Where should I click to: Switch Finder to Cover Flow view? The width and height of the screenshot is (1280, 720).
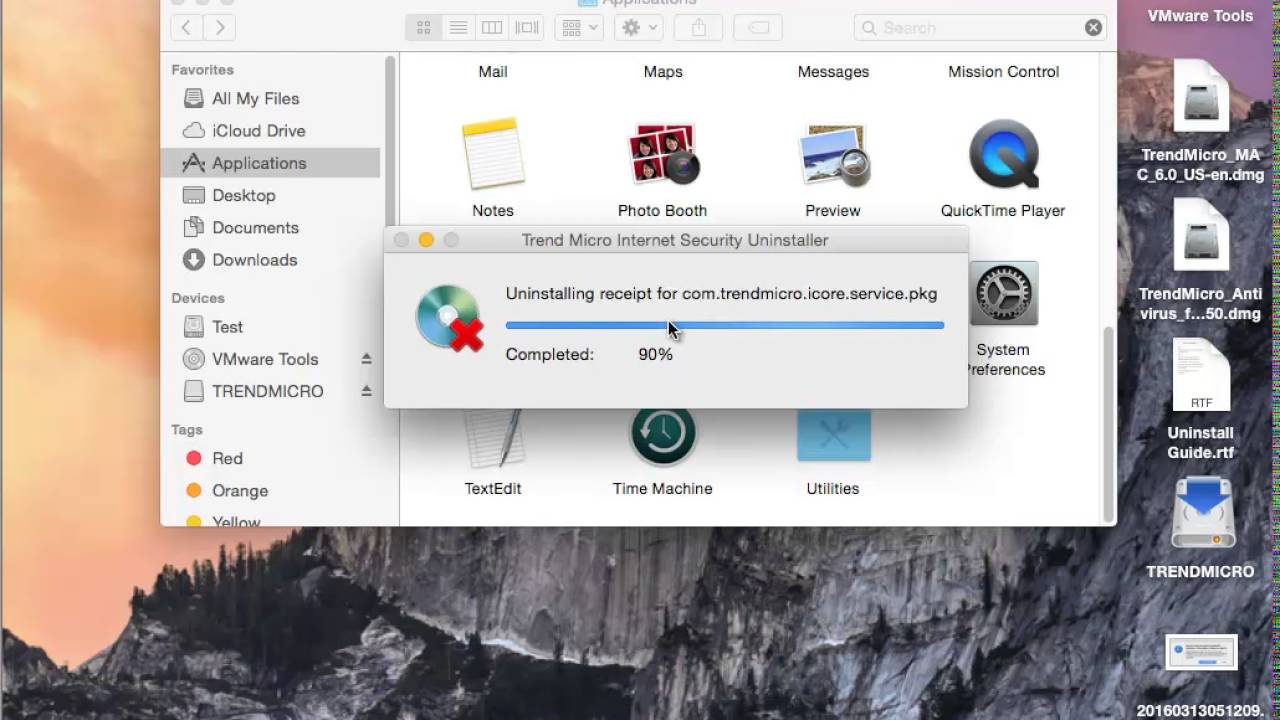coord(526,28)
